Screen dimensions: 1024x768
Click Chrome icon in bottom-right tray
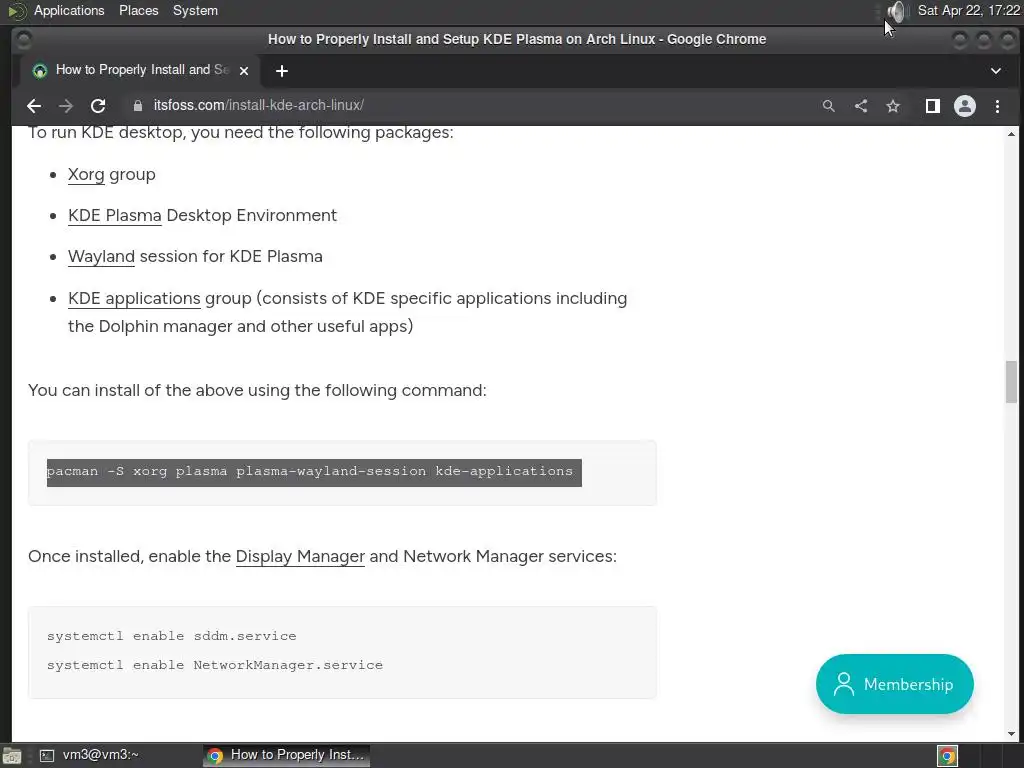[x=948, y=756]
